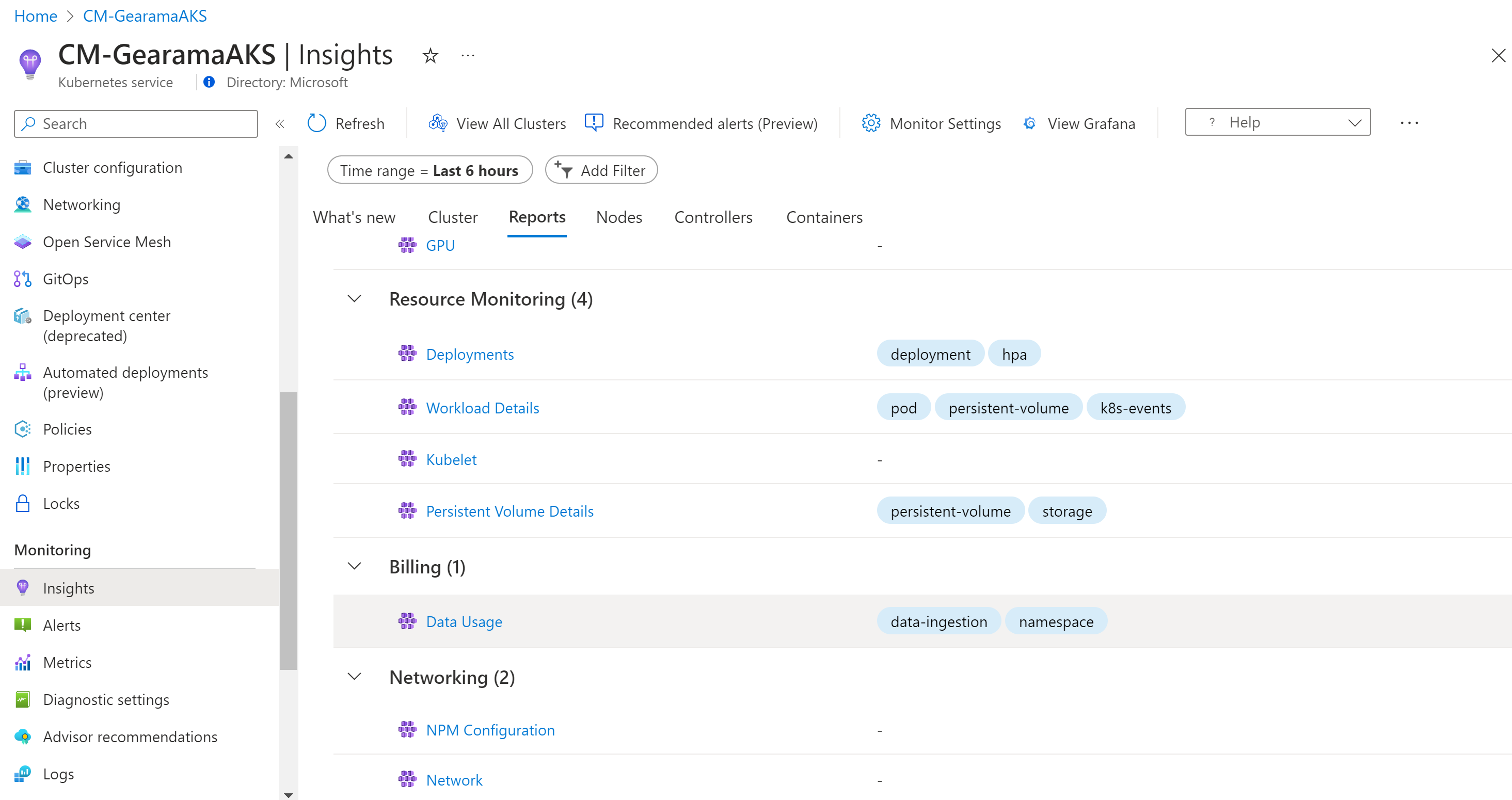Click the data-ingestion tag
The image size is (1512, 800).
pos(938,621)
